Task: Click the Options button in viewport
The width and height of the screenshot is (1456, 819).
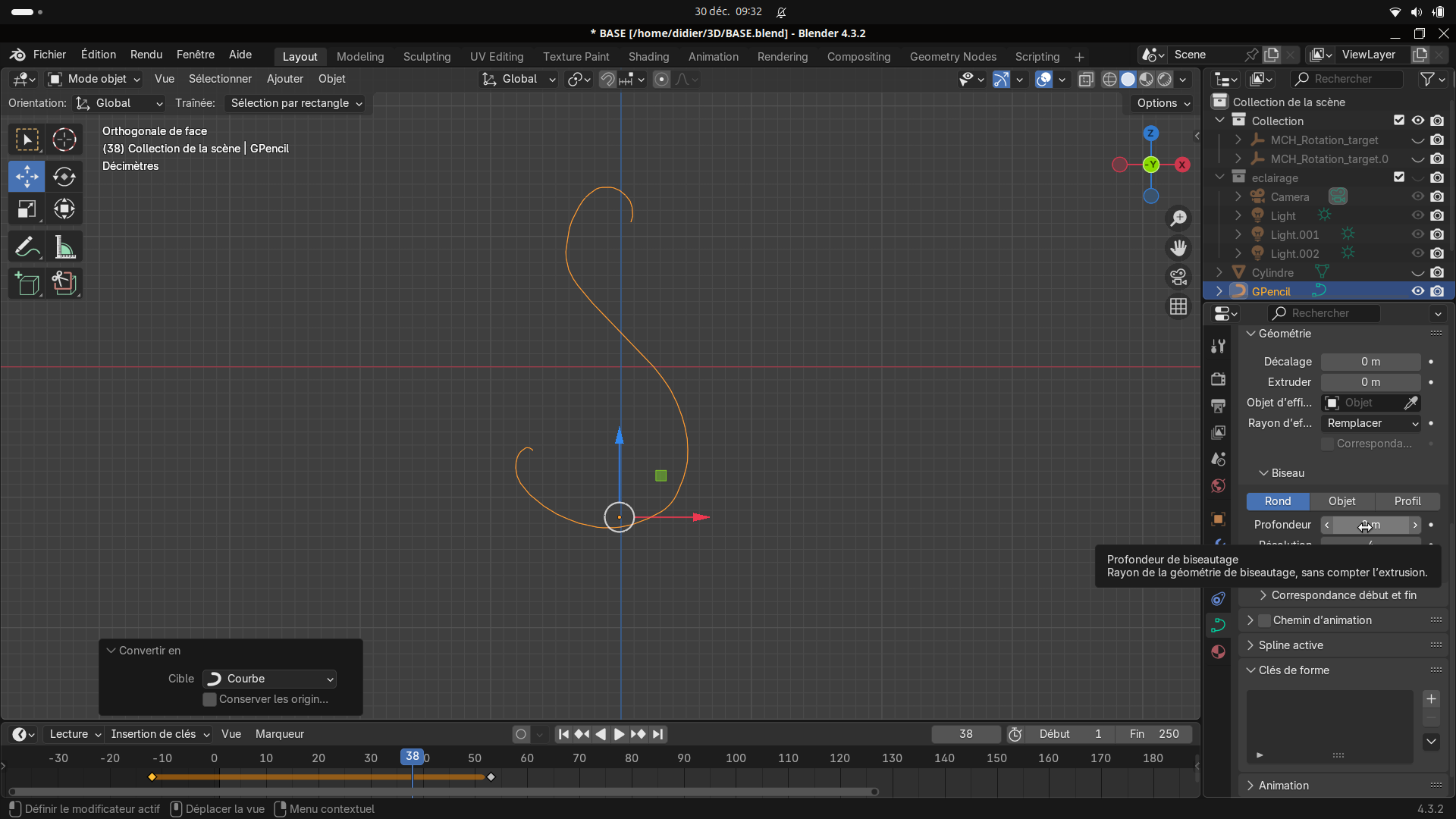Action: [1163, 103]
